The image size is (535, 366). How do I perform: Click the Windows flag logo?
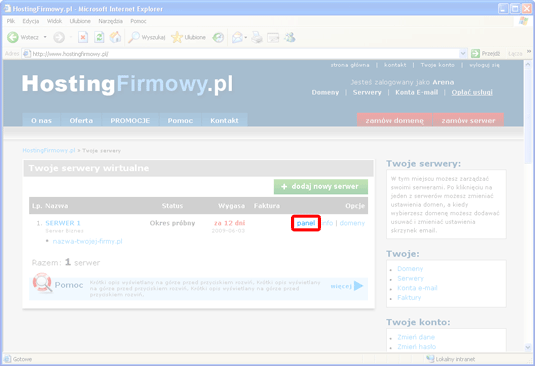523,21
